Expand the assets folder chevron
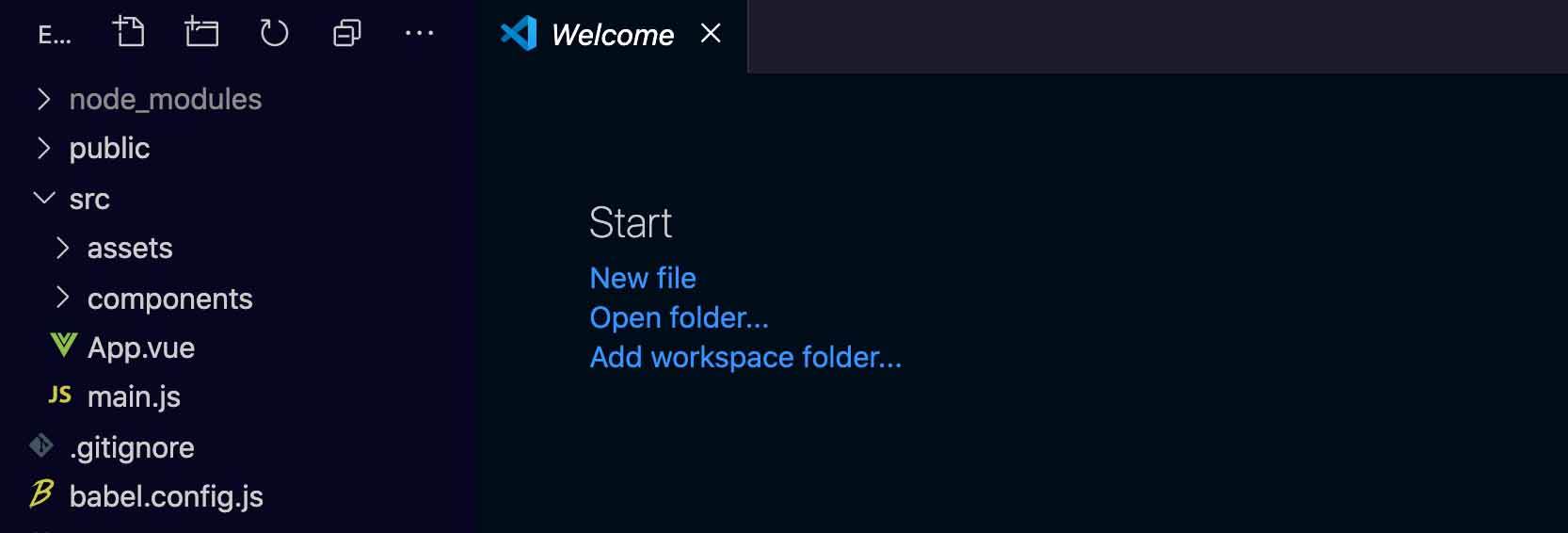The height and width of the screenshot is (533, 1568). click(x=62, y=248)
